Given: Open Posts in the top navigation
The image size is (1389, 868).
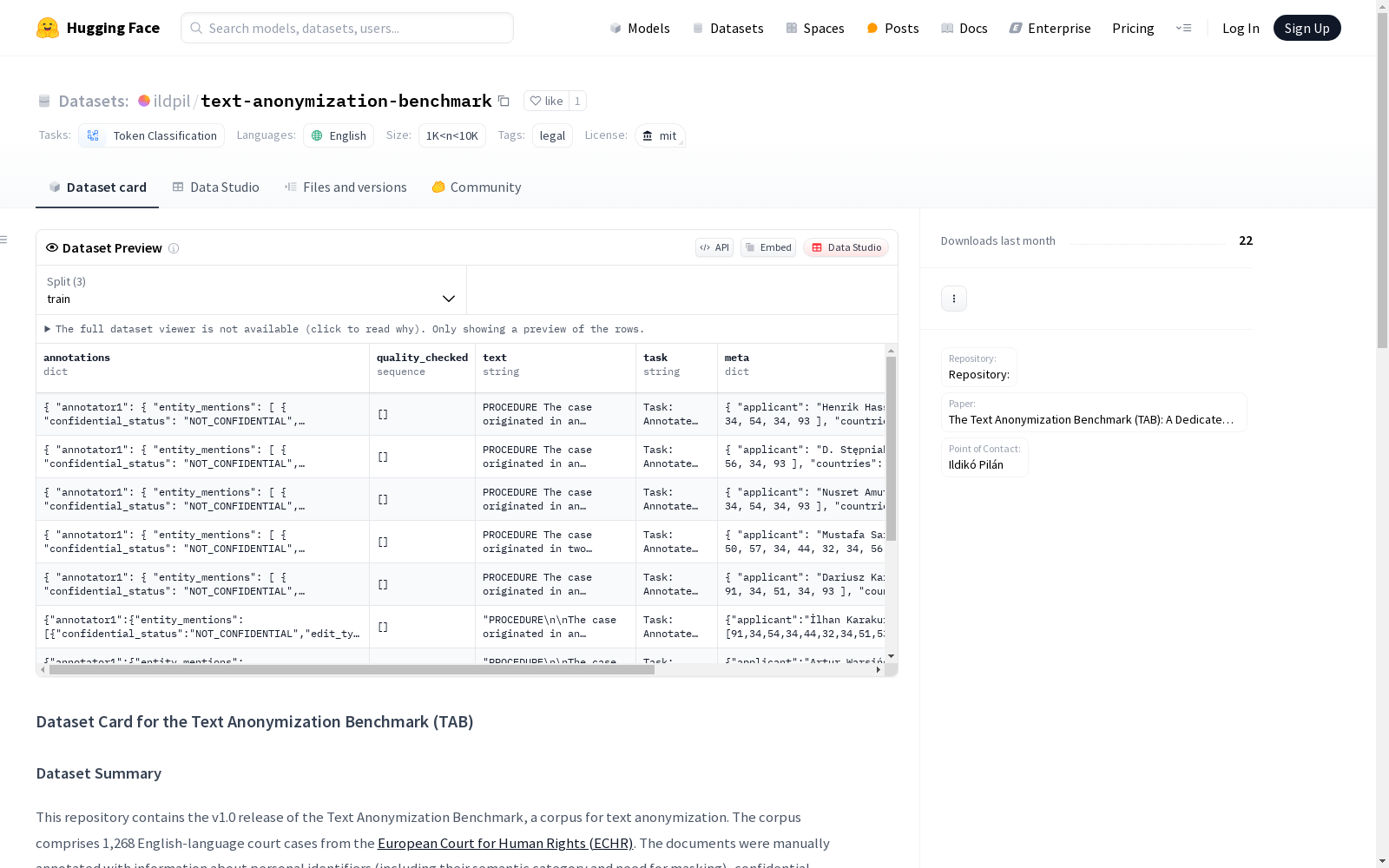Looking at the screenshot, I should pos(892,28).
